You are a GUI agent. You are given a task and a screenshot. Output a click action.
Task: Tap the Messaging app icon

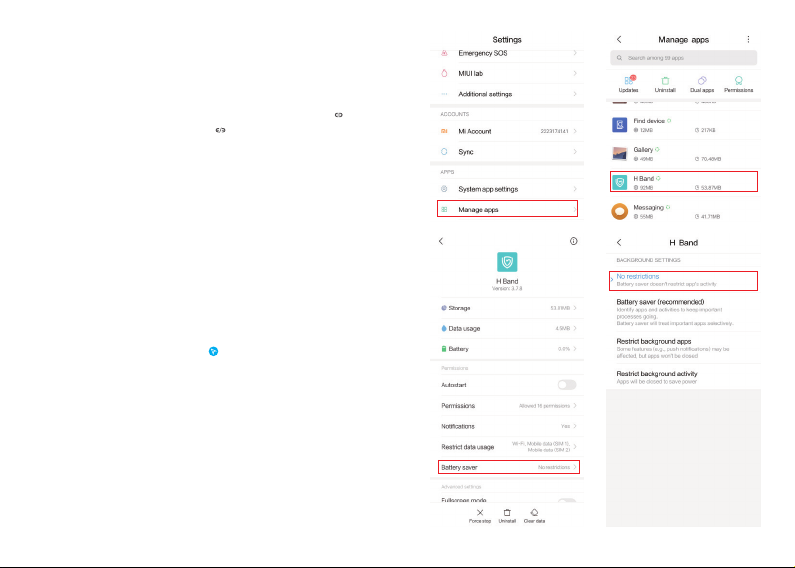click(x=620, y=211)
